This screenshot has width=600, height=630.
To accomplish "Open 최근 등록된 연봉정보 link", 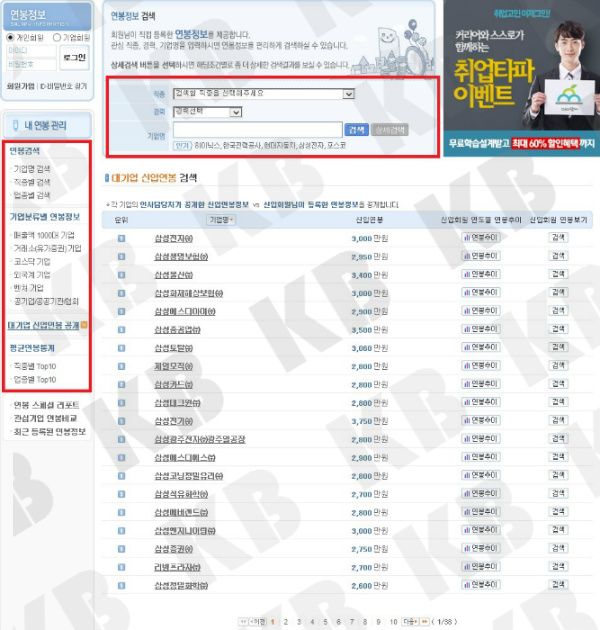I will [49, 432].
